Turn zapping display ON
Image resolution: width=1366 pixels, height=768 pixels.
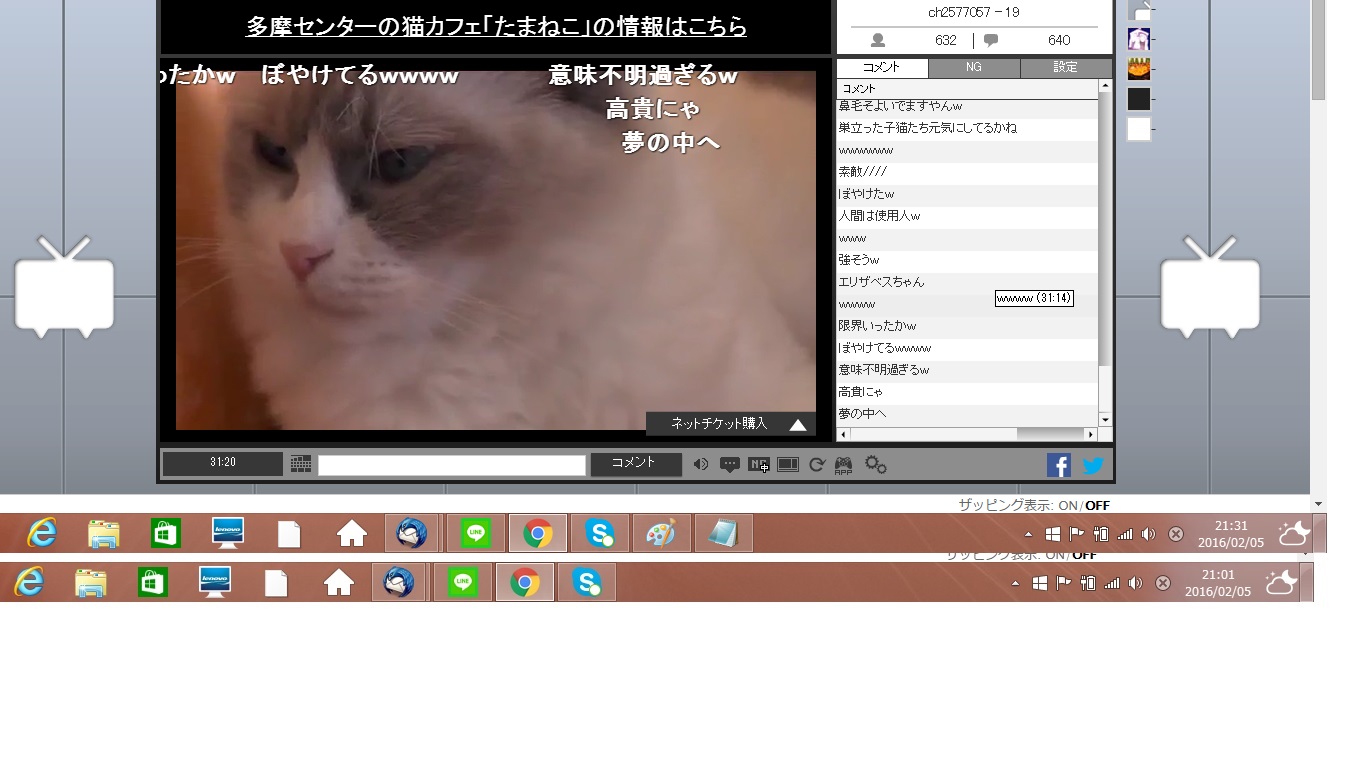click(x=1067, y=505)
